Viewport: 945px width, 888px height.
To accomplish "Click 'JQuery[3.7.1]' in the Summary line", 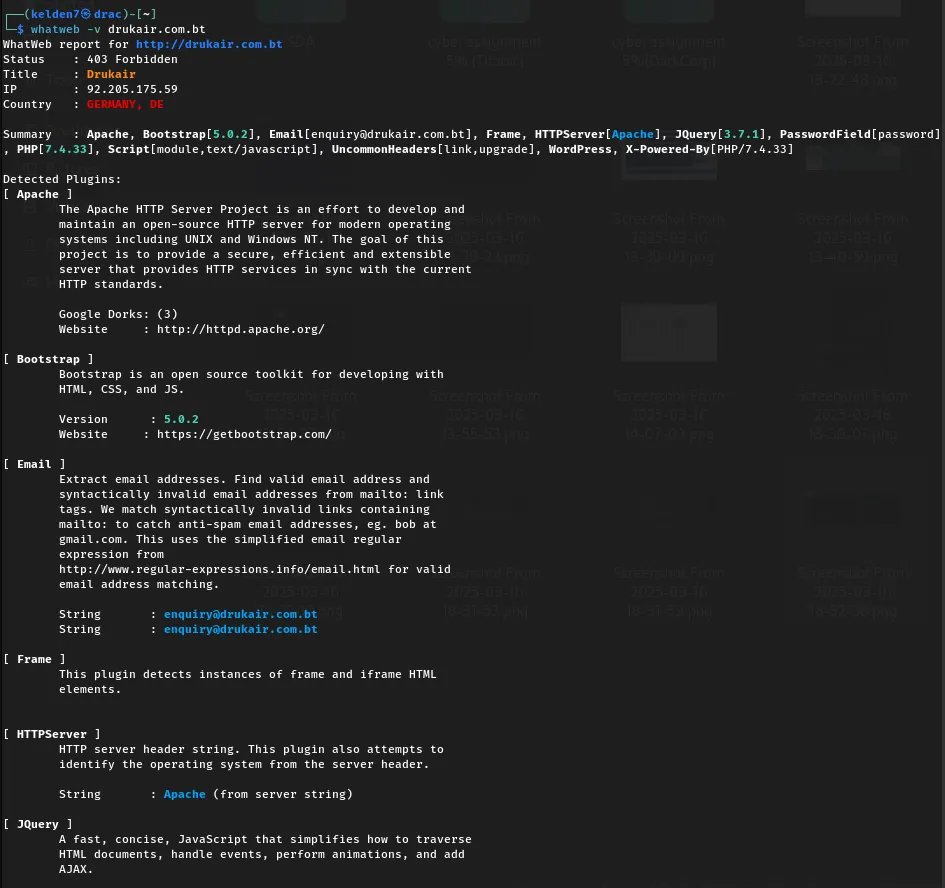I will pos(720,134).
